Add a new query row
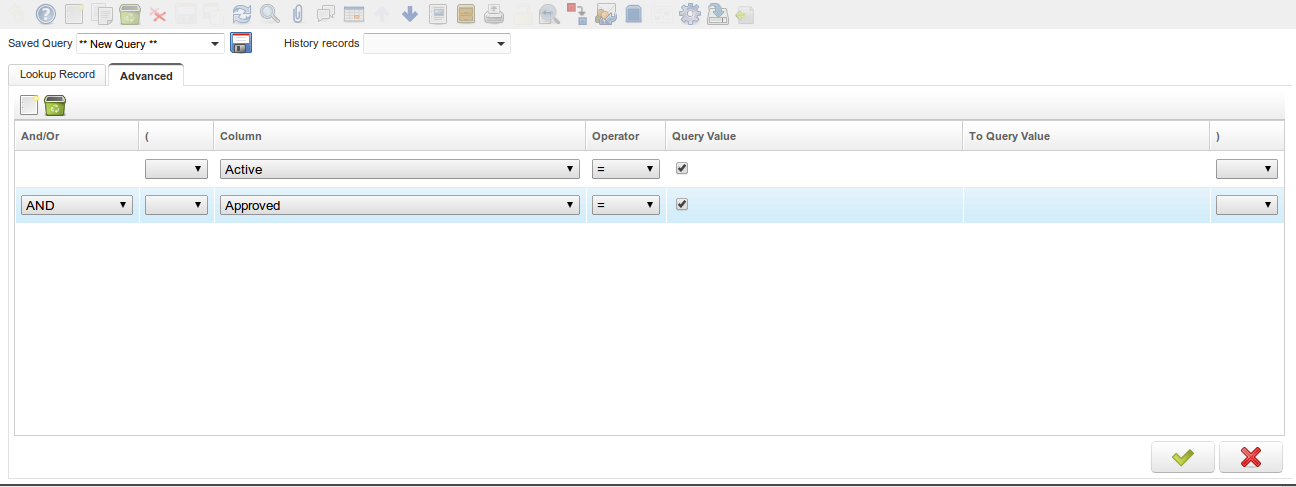The image size is (1296, 487). [29, 105]
